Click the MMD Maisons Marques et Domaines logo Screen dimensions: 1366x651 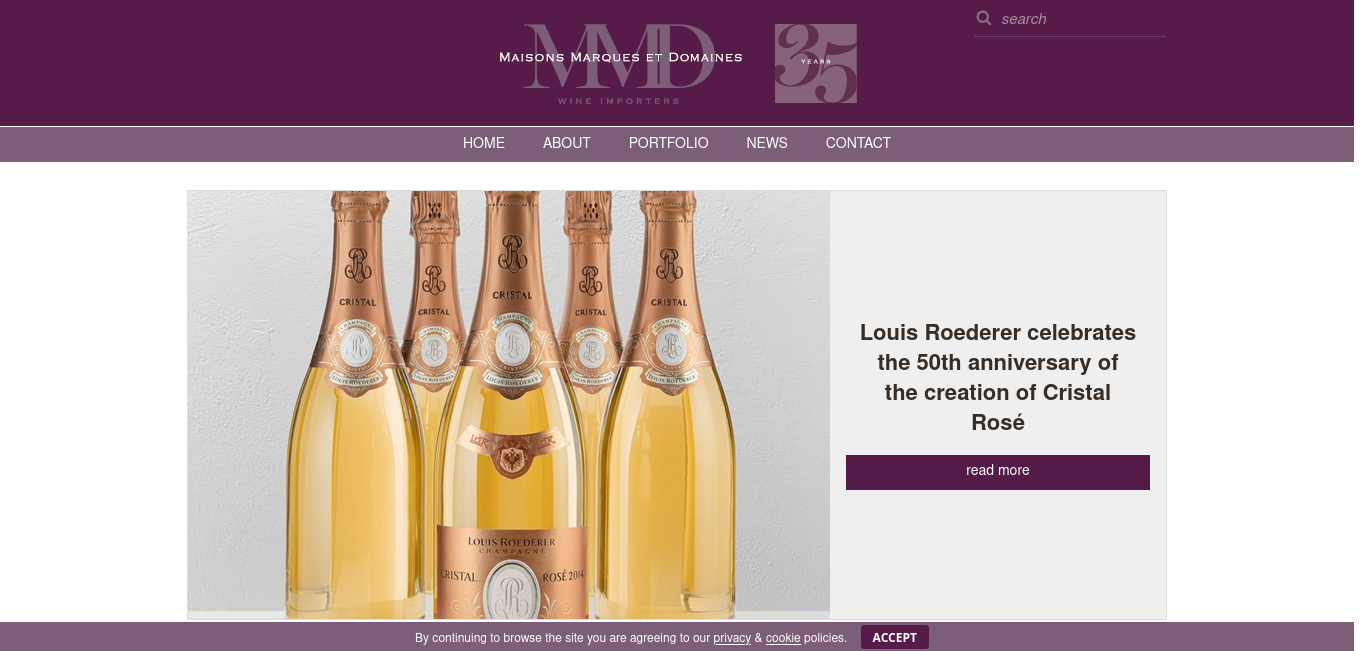tap(620, 63)
